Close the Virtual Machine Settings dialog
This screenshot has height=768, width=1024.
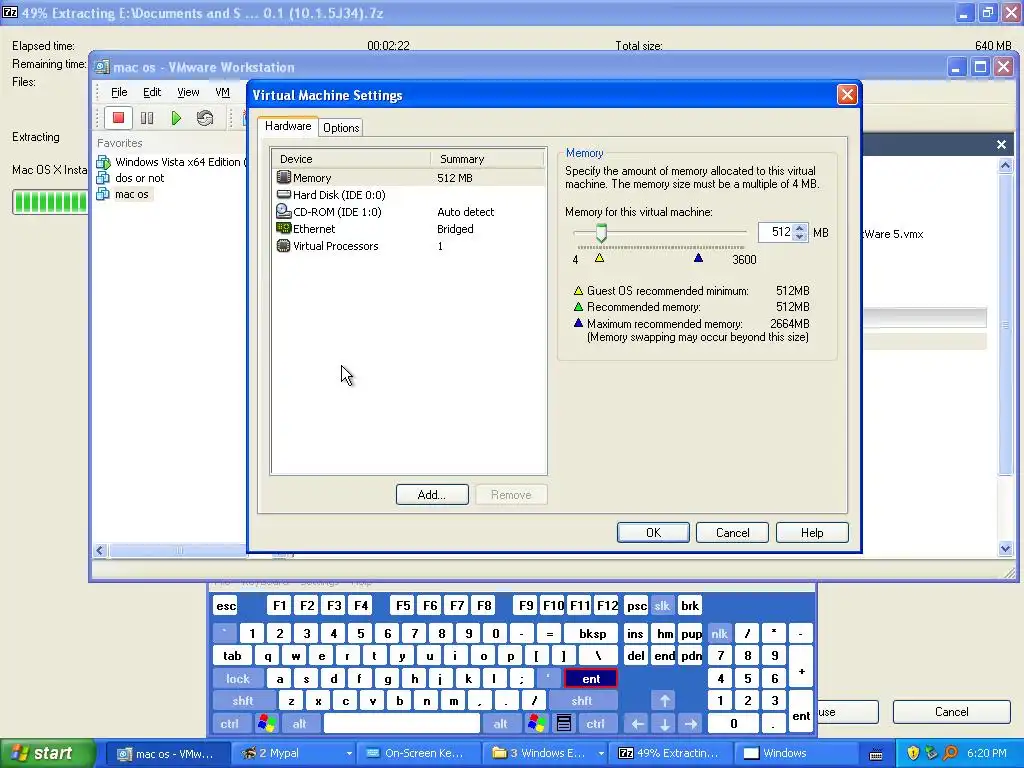[x=847, y=95]
